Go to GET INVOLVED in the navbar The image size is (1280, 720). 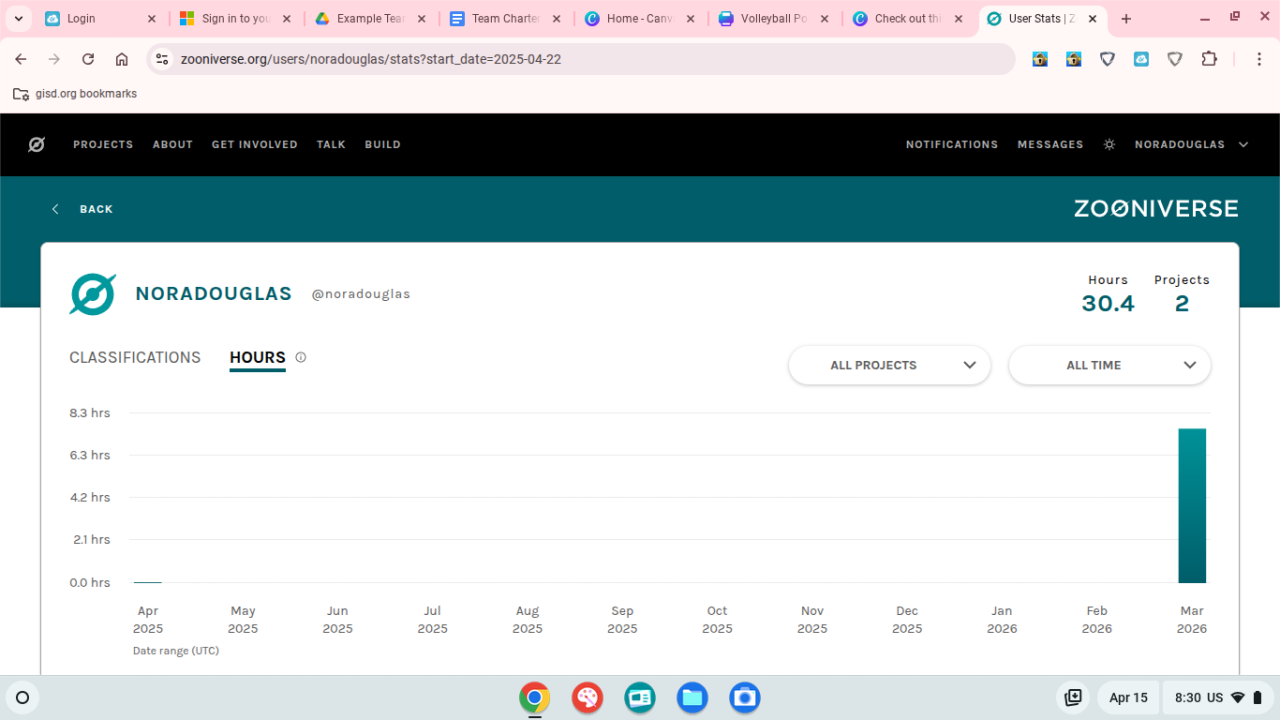255,144
